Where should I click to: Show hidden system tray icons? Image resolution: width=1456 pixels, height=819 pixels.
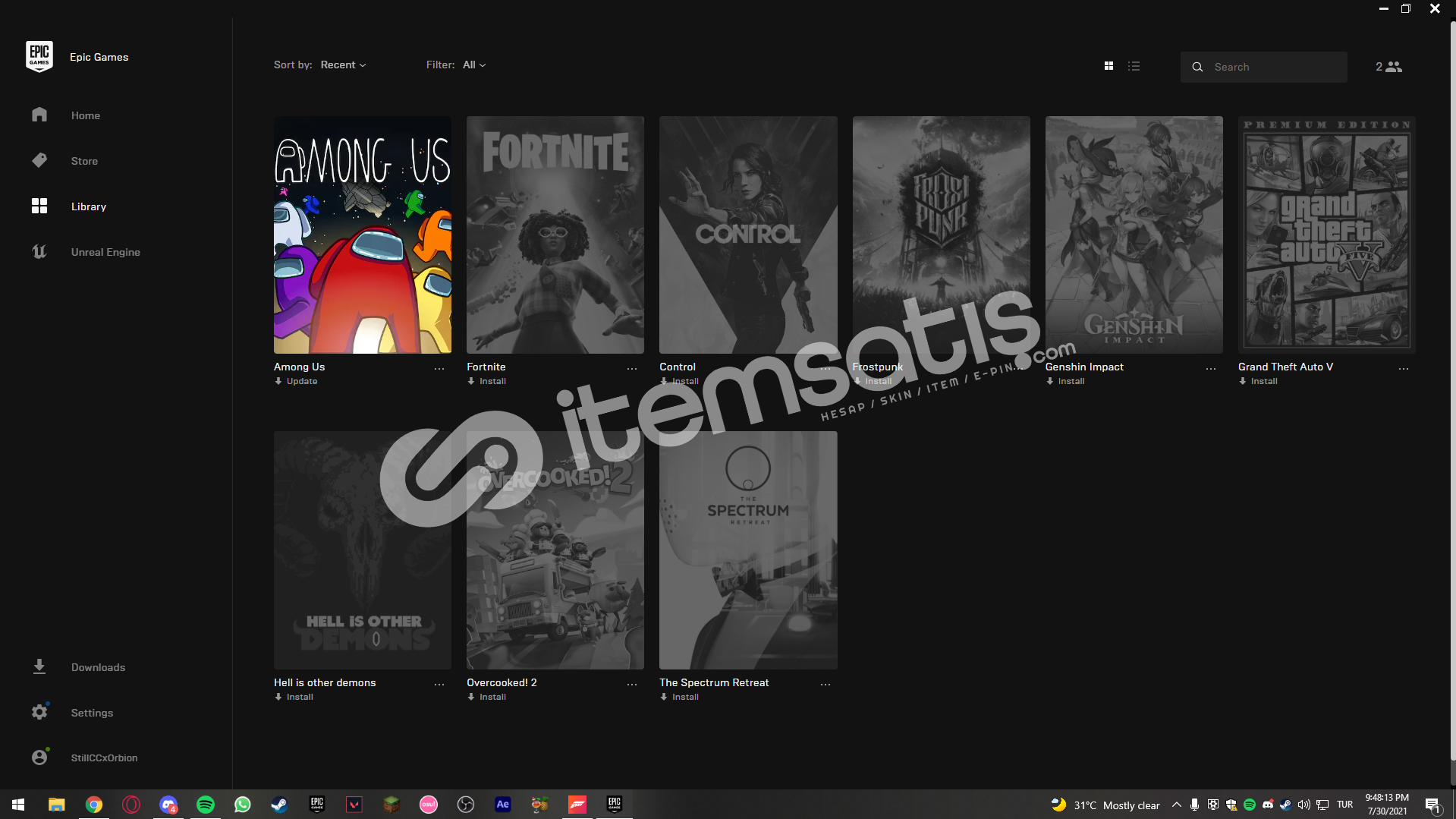1177,805
